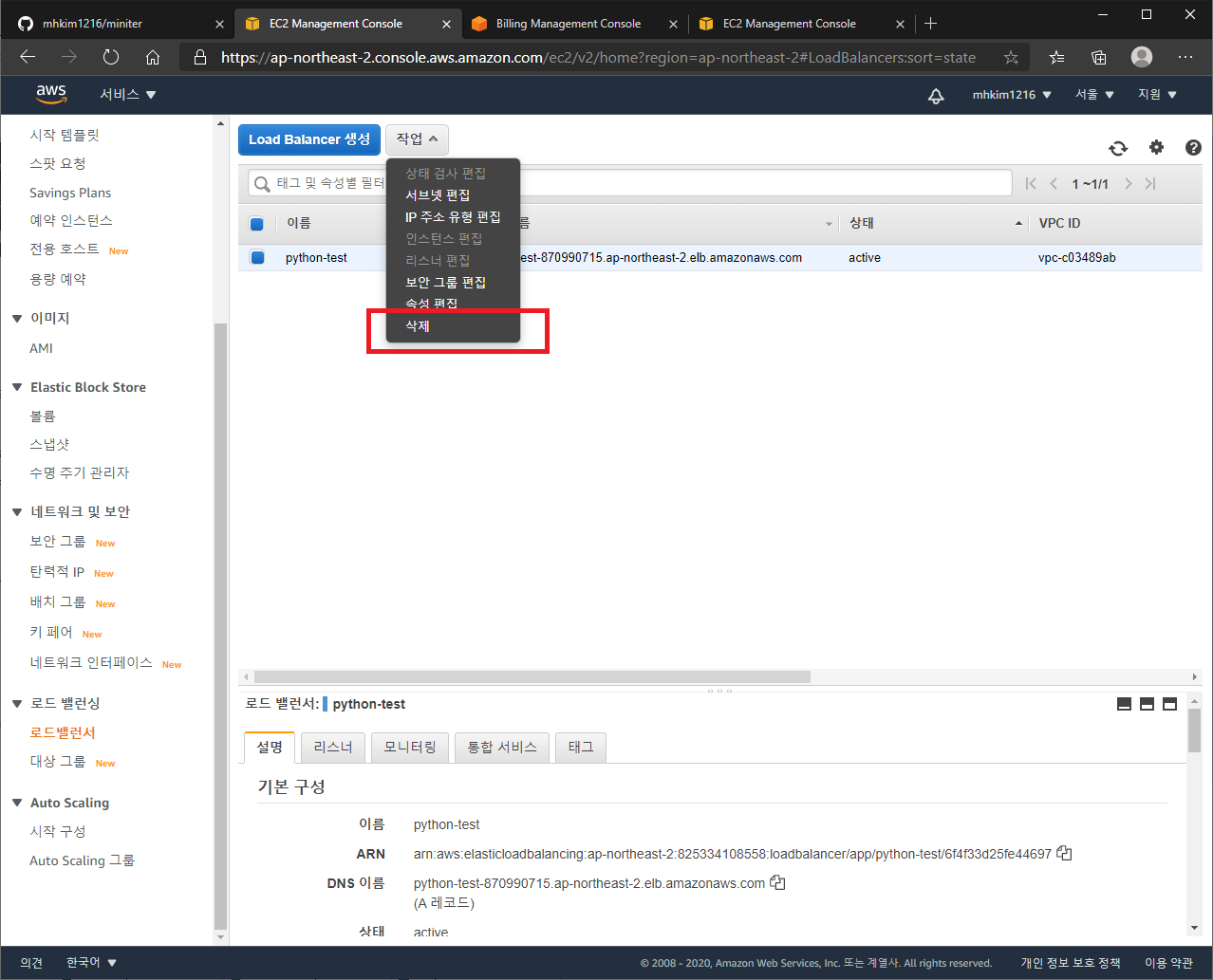
Task: Open a new browser tab
Action: [x=931, y=24]
